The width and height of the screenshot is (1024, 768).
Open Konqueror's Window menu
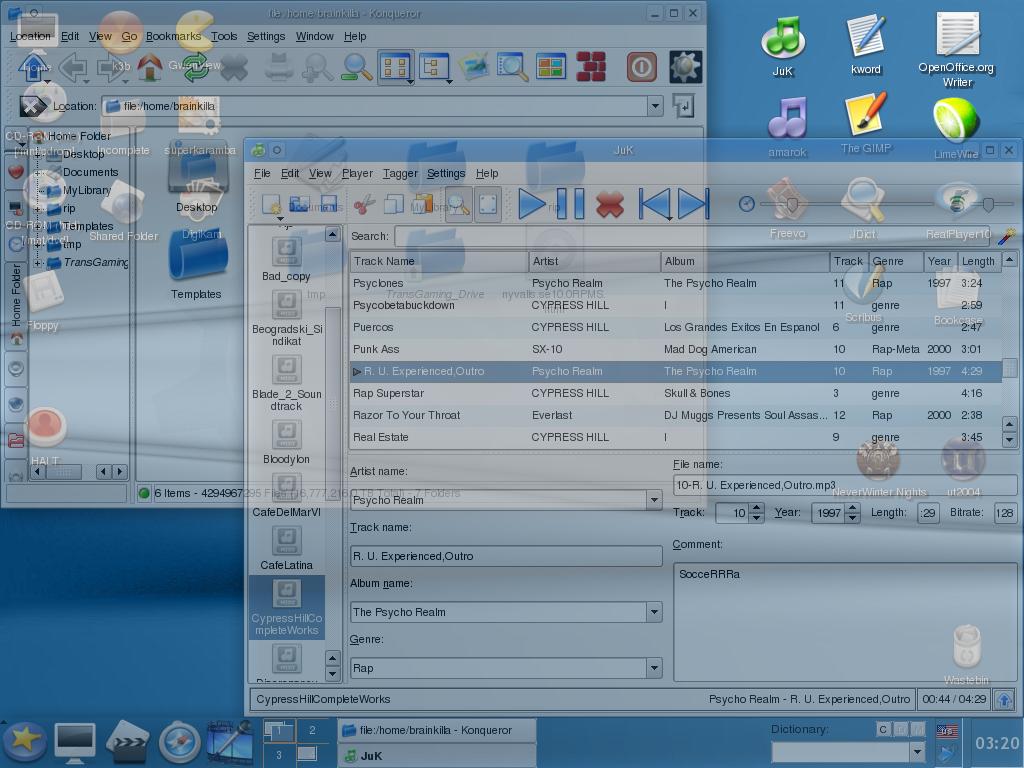pyautogui.click(x=314, y=36)
